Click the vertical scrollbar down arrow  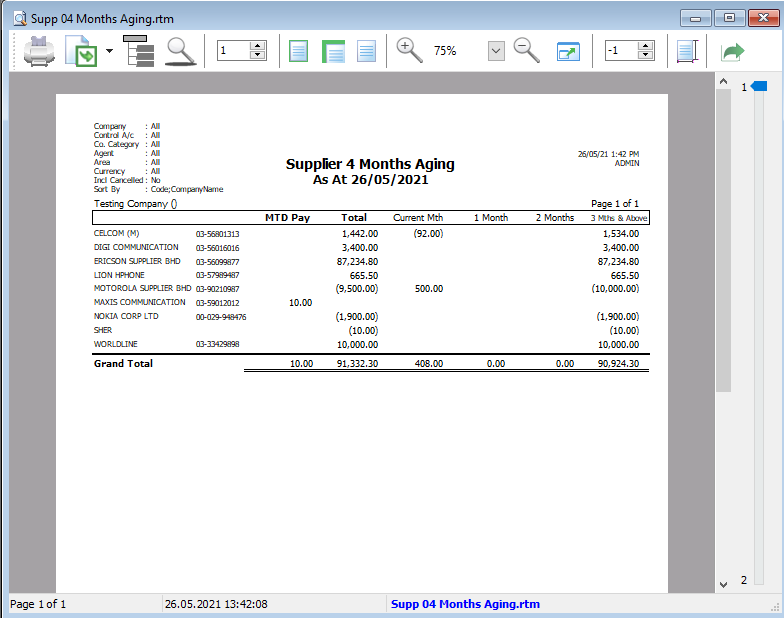(x=723, y=584)
